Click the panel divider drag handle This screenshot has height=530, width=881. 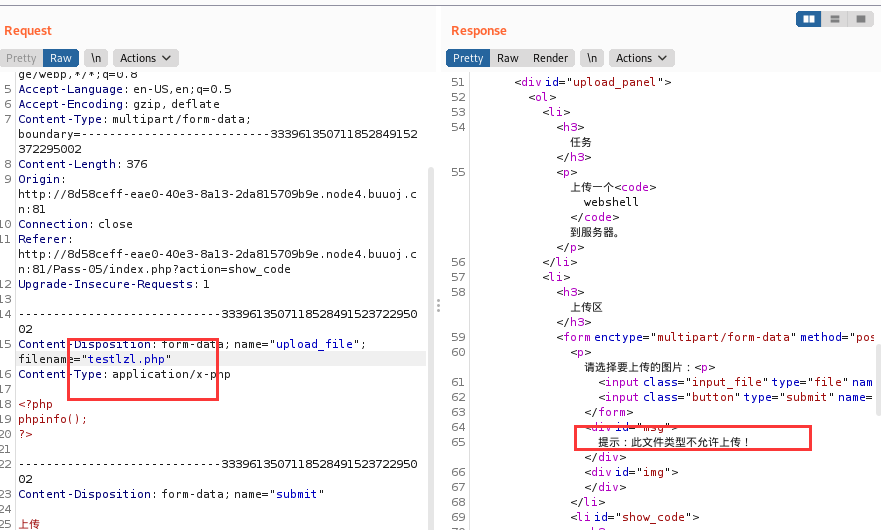pos(438,306)
